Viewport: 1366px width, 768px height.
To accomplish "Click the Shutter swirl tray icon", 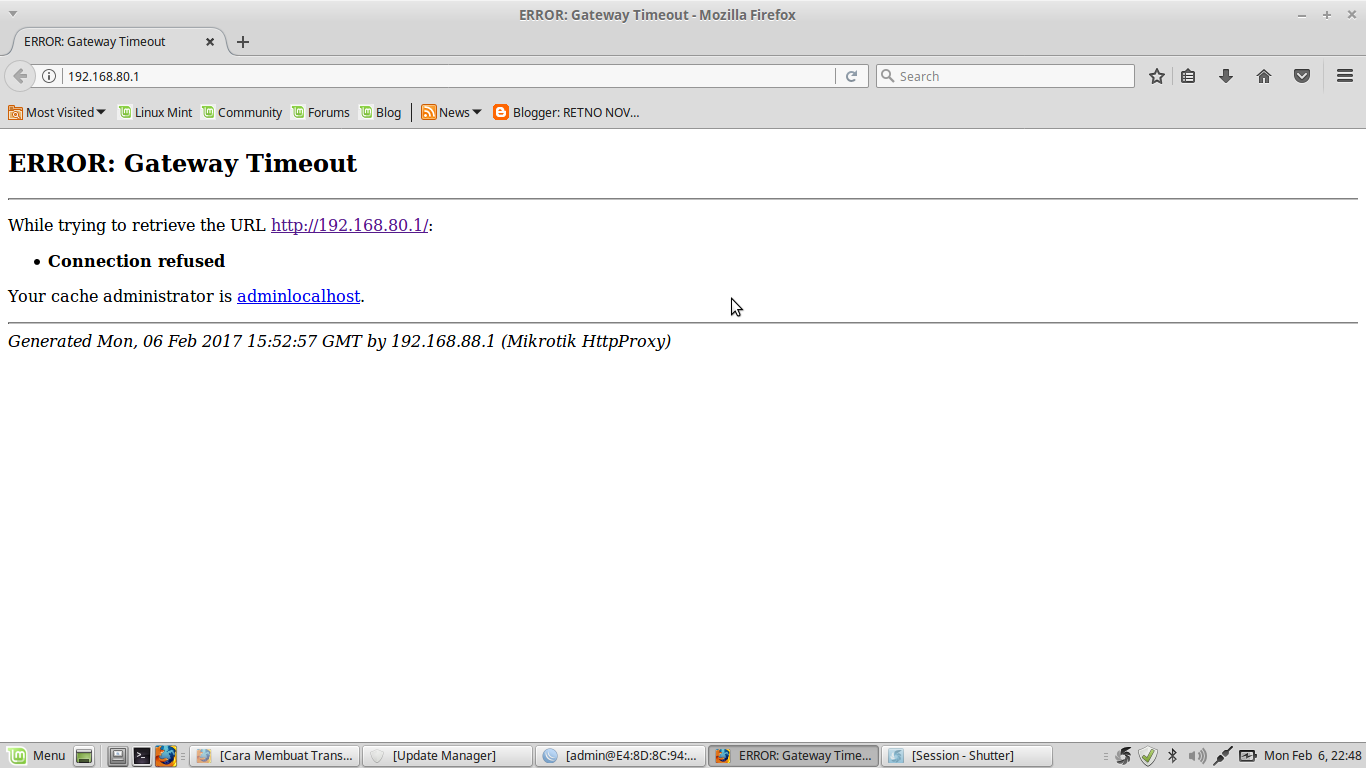I will point(1123,756).
